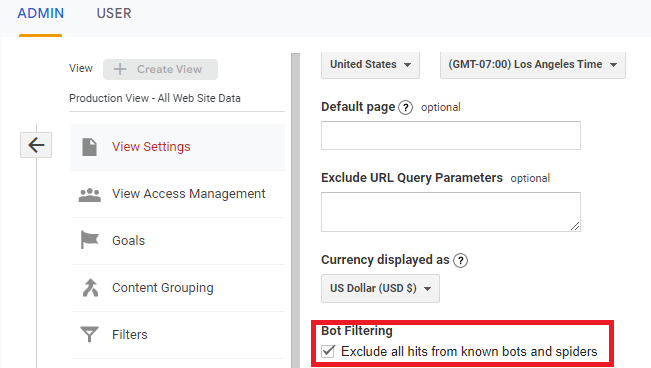
Task: Click the plus icon in Create View
Action: tap(120, 69)
